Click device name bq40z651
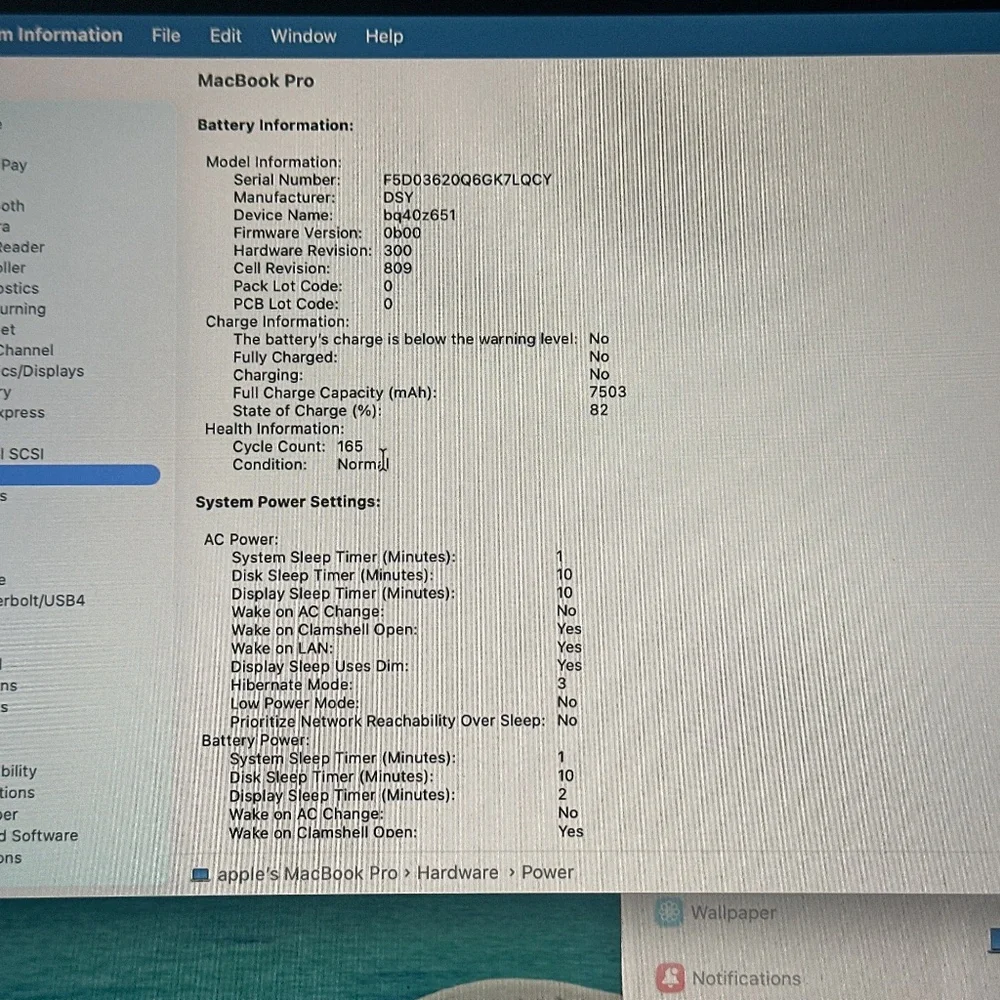This screenshot has width=1000, height=1000. coord(419,215)
